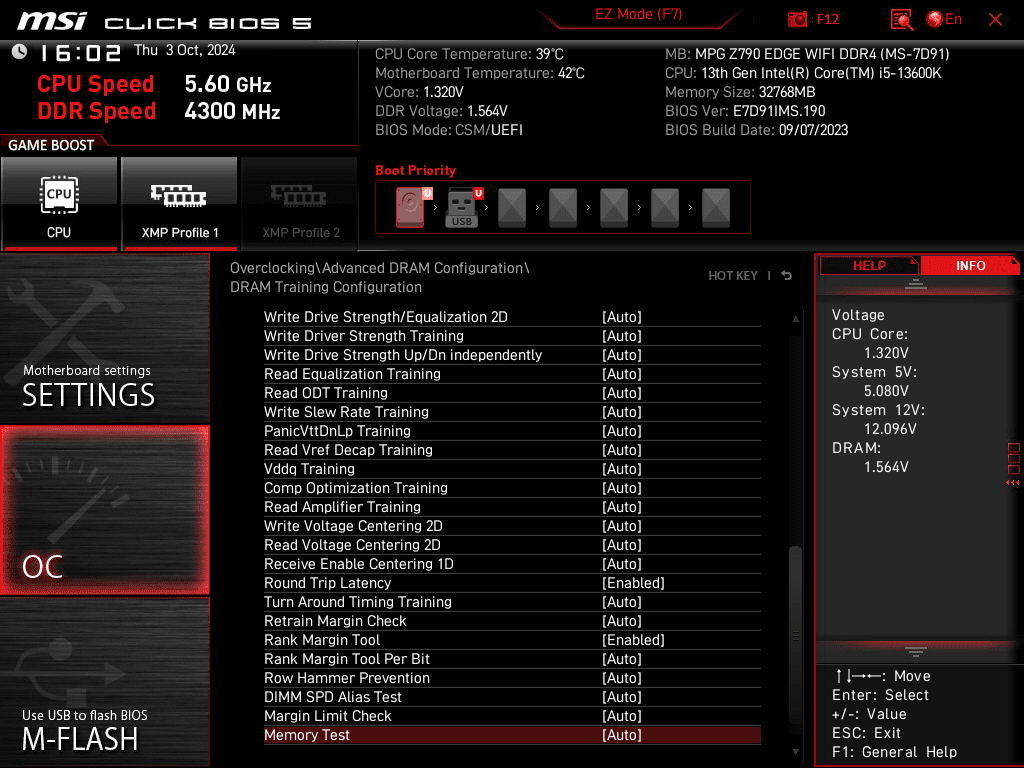Select Read Voltage Centering 2D row
The height and width of the screenshot is (768, 1024).
click(512, 545)
